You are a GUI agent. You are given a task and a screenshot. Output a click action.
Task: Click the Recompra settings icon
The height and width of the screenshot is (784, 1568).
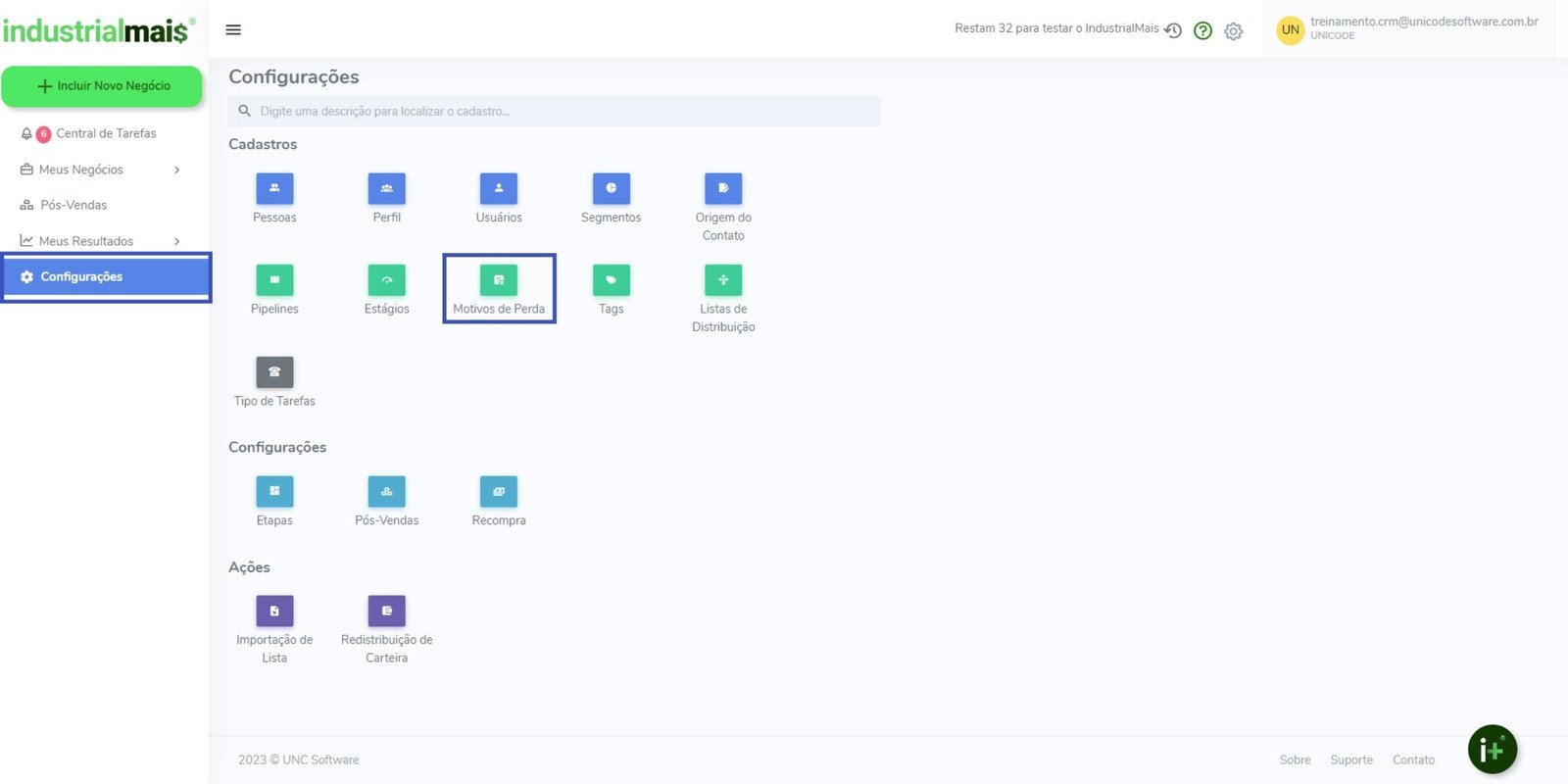point(499,492)
